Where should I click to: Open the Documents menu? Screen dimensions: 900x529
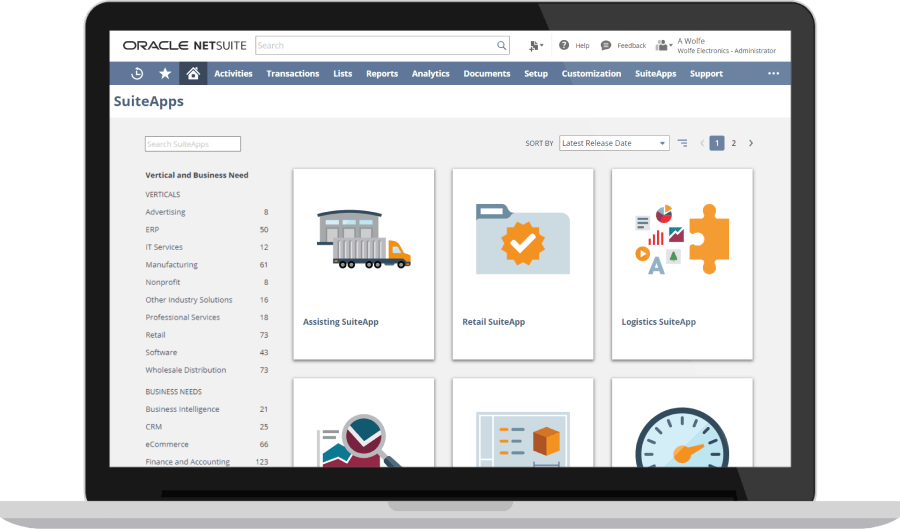coord(487,73)
